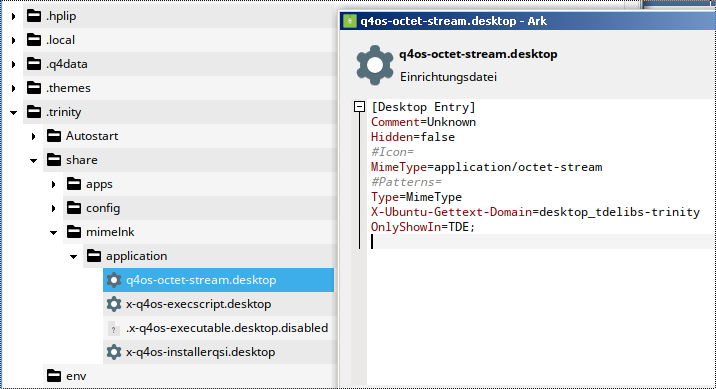Select share folder name
Screen dimensions: 716x389
82,160
